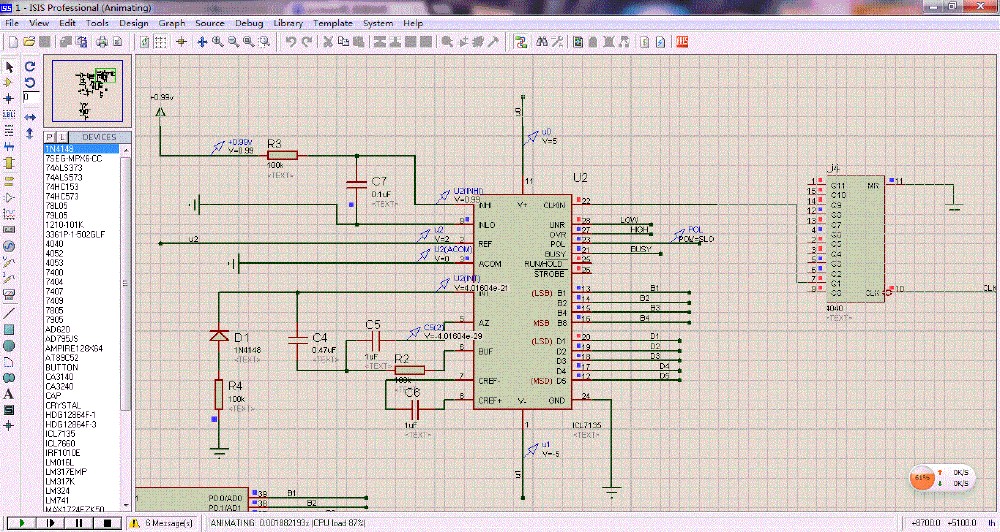
Task: Click the Rotate Clockwise icon
Action: pos(30,66)
